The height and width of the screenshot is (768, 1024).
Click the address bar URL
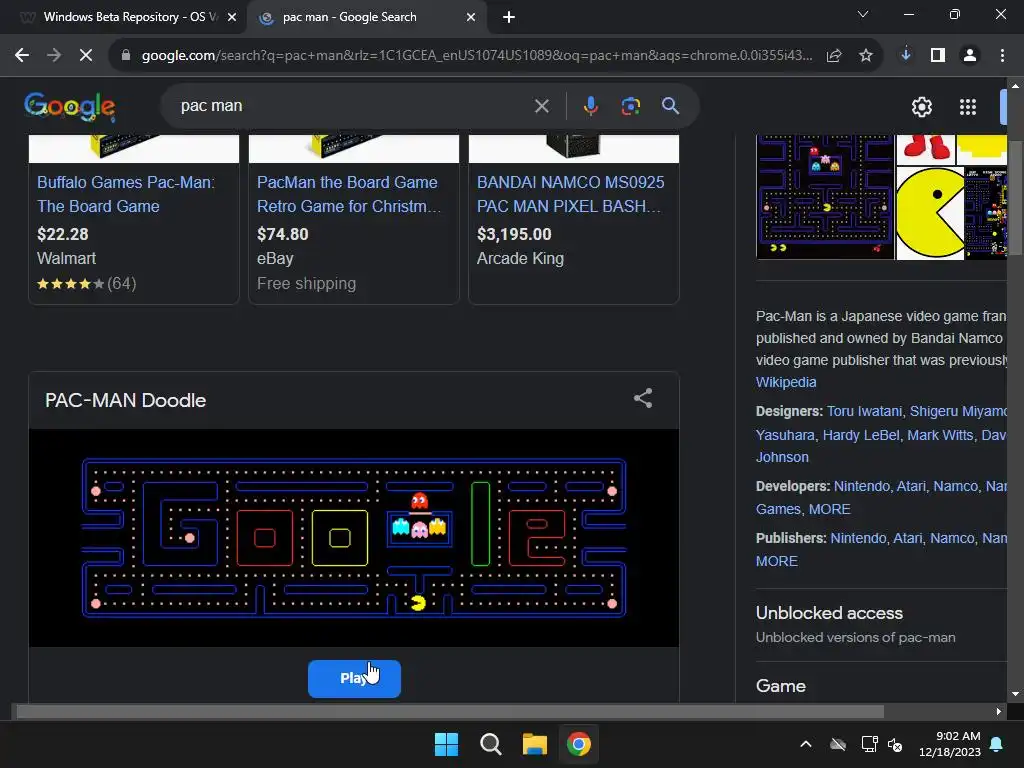tap(477, 56)
